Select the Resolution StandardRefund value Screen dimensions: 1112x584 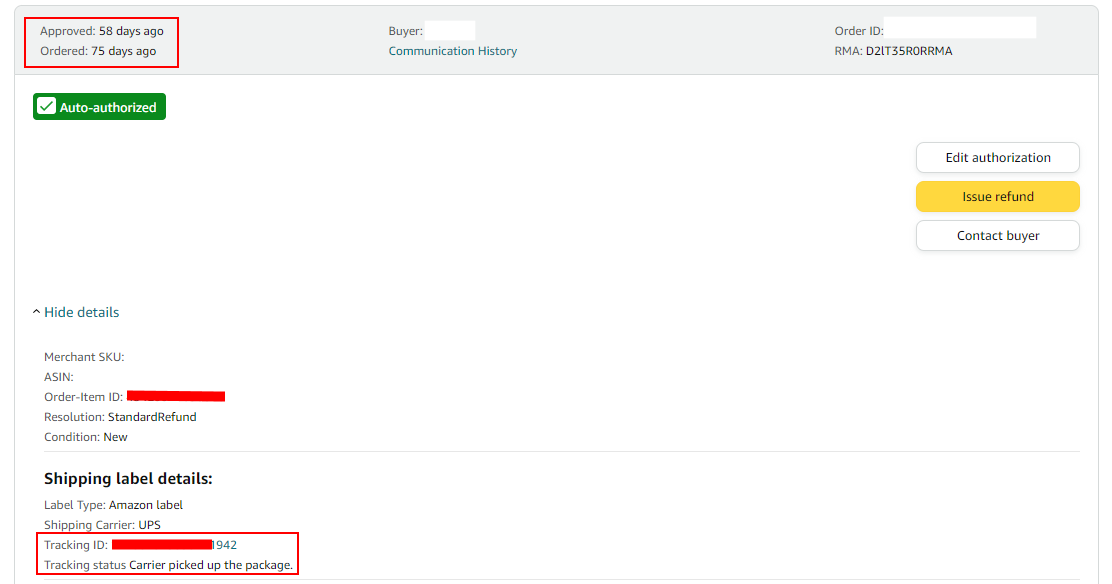tap(152, 417)
